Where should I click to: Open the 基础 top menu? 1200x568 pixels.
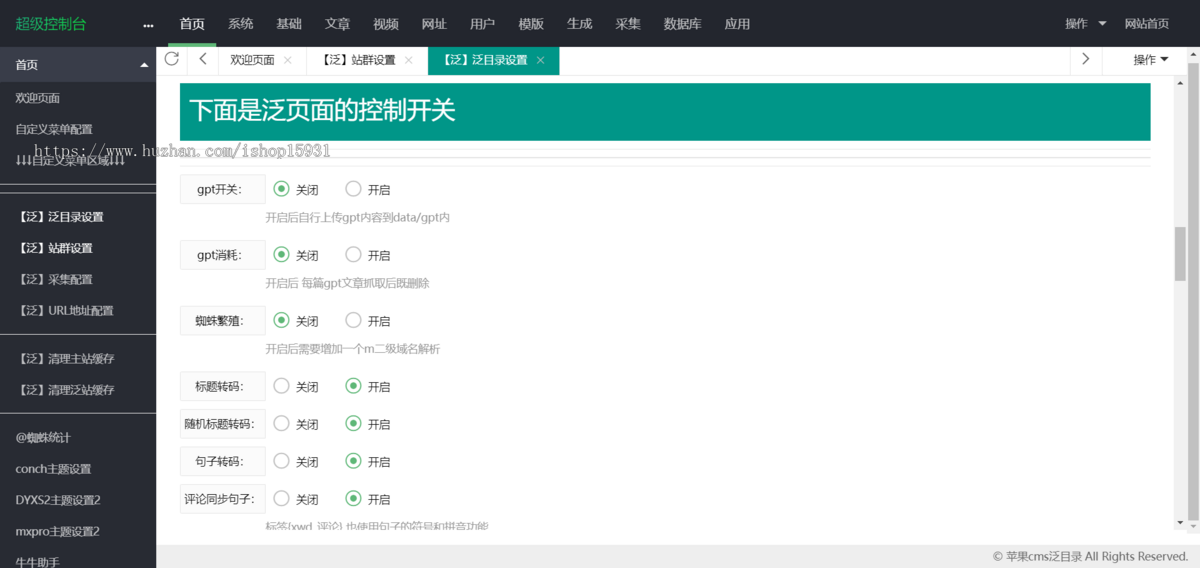click(x=289, y=24)
